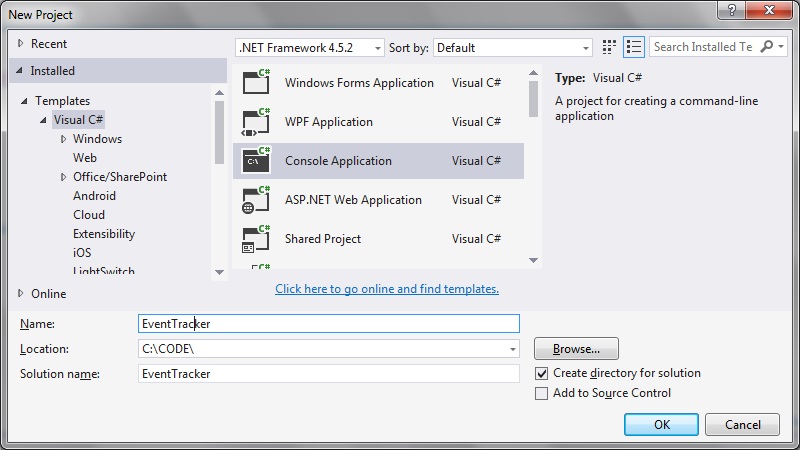The image size is (800, 450).
Task: Click the tree panel scroll up arrow
Action: point(219,92)
